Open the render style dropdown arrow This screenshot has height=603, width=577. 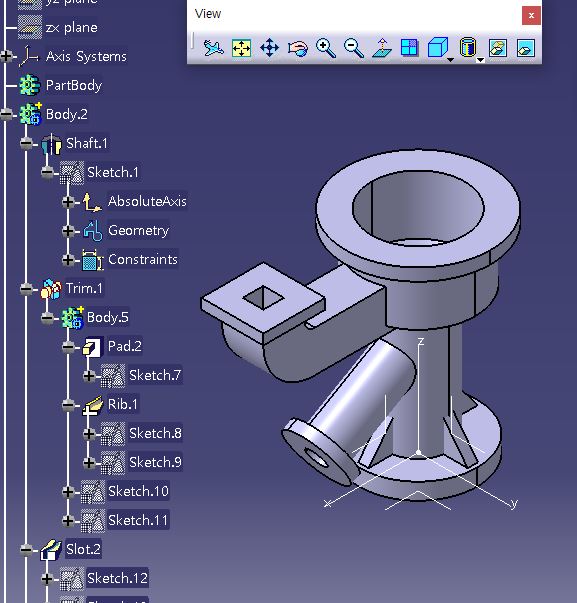(x=480, y=60)
